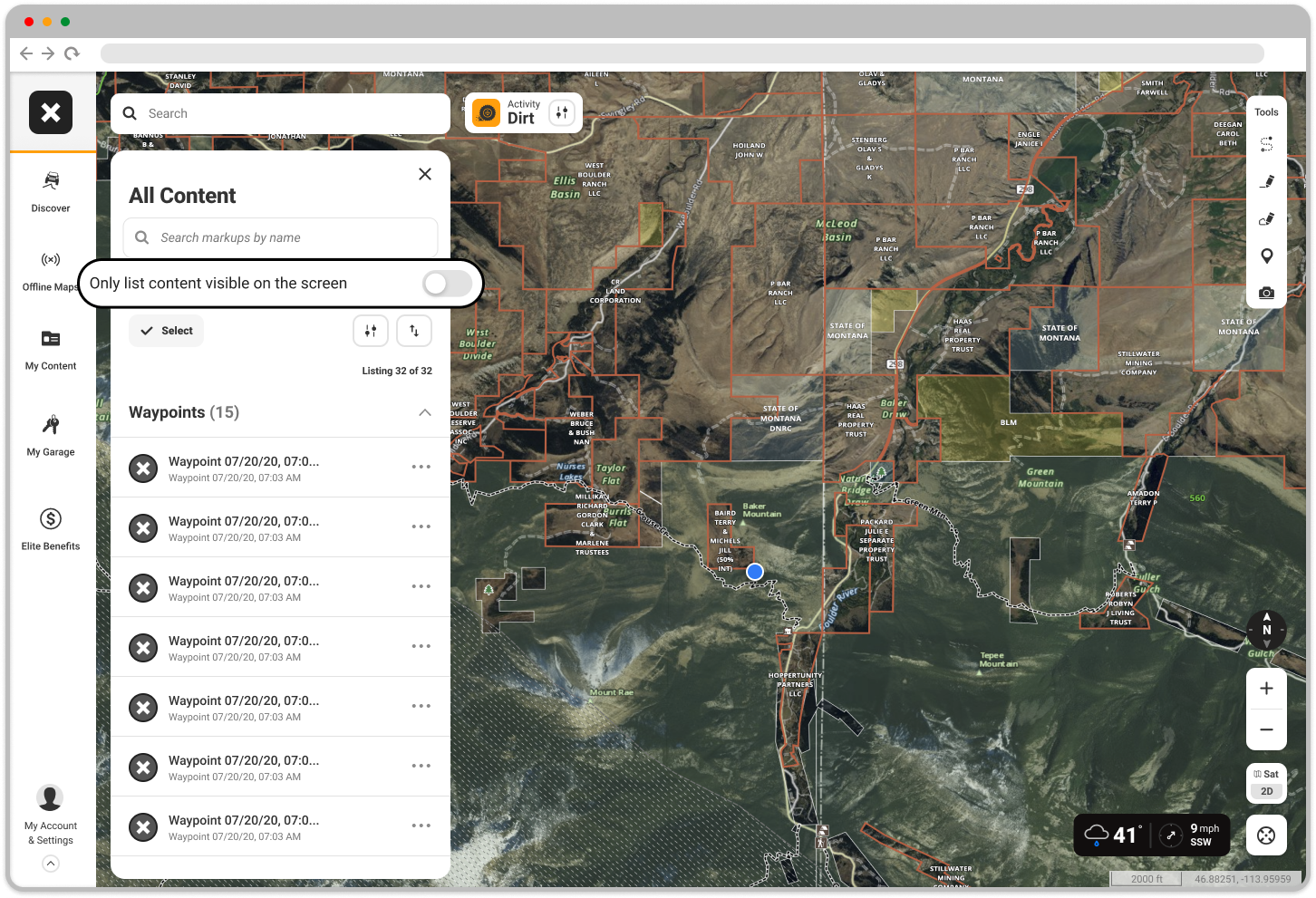Click the 2000 ft scale bar
The image size is (1316, 898).
(1147, 879)
